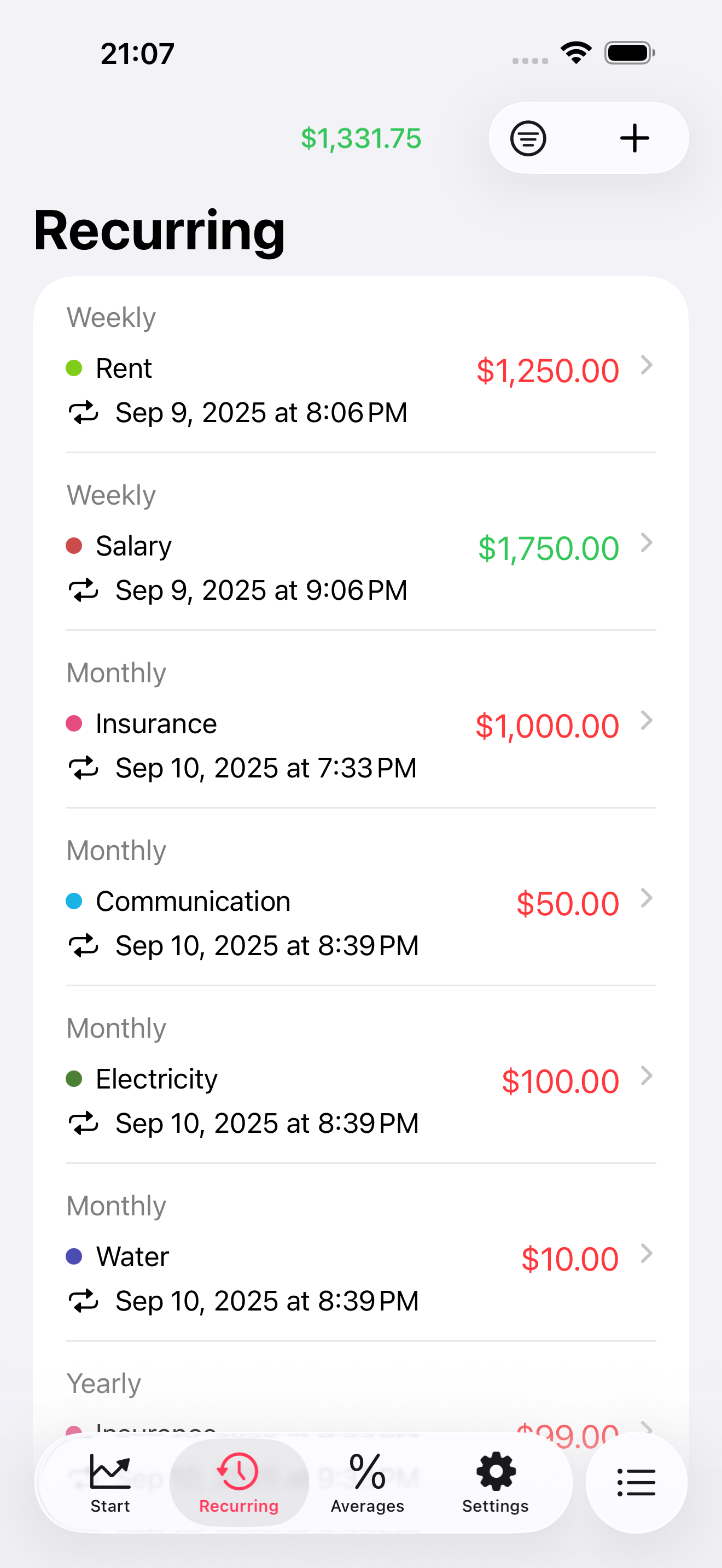Tap the Start chart icon
Image resolution: width=722 pixels, height=1568 pixels.
(110, 1471)
